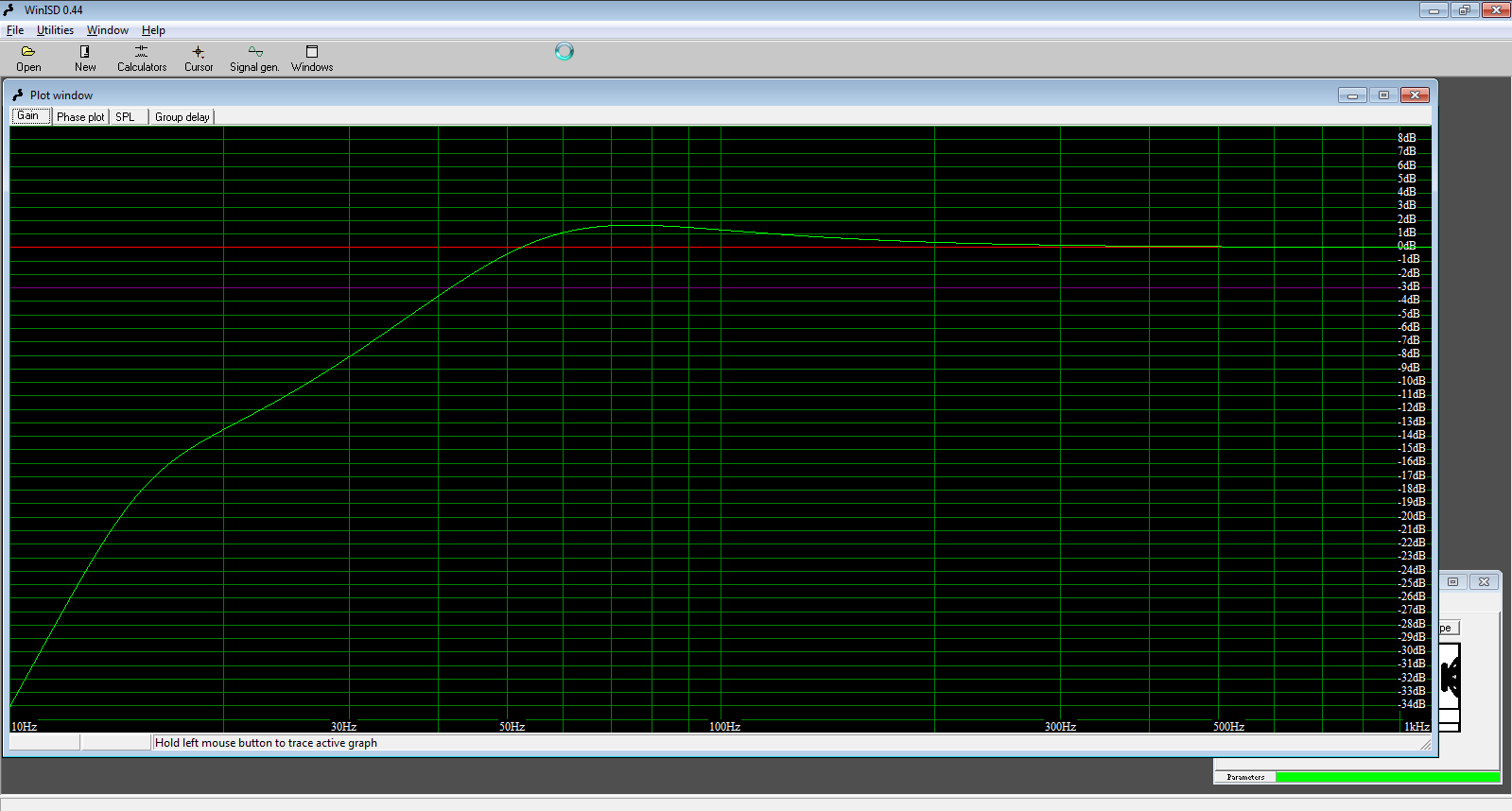Maximize the Plot window
1512x811 pixels.
click(x=1383, y=95)
